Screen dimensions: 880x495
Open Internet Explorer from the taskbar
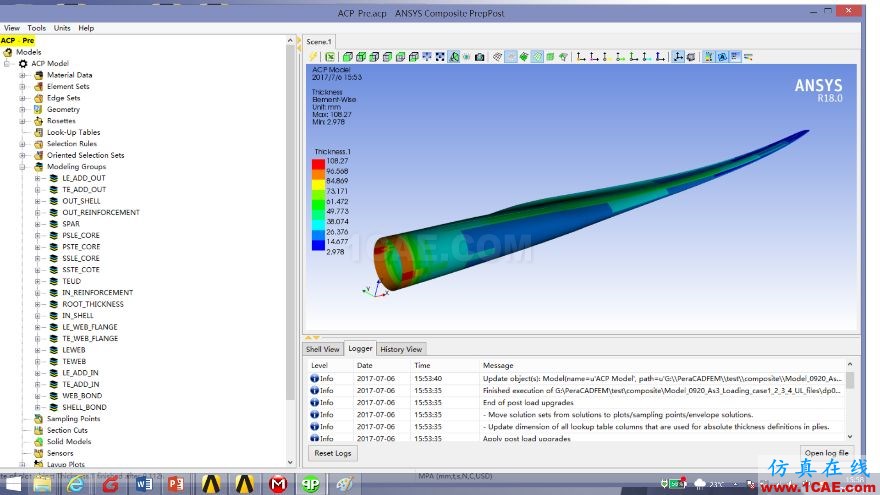(75, 484)
